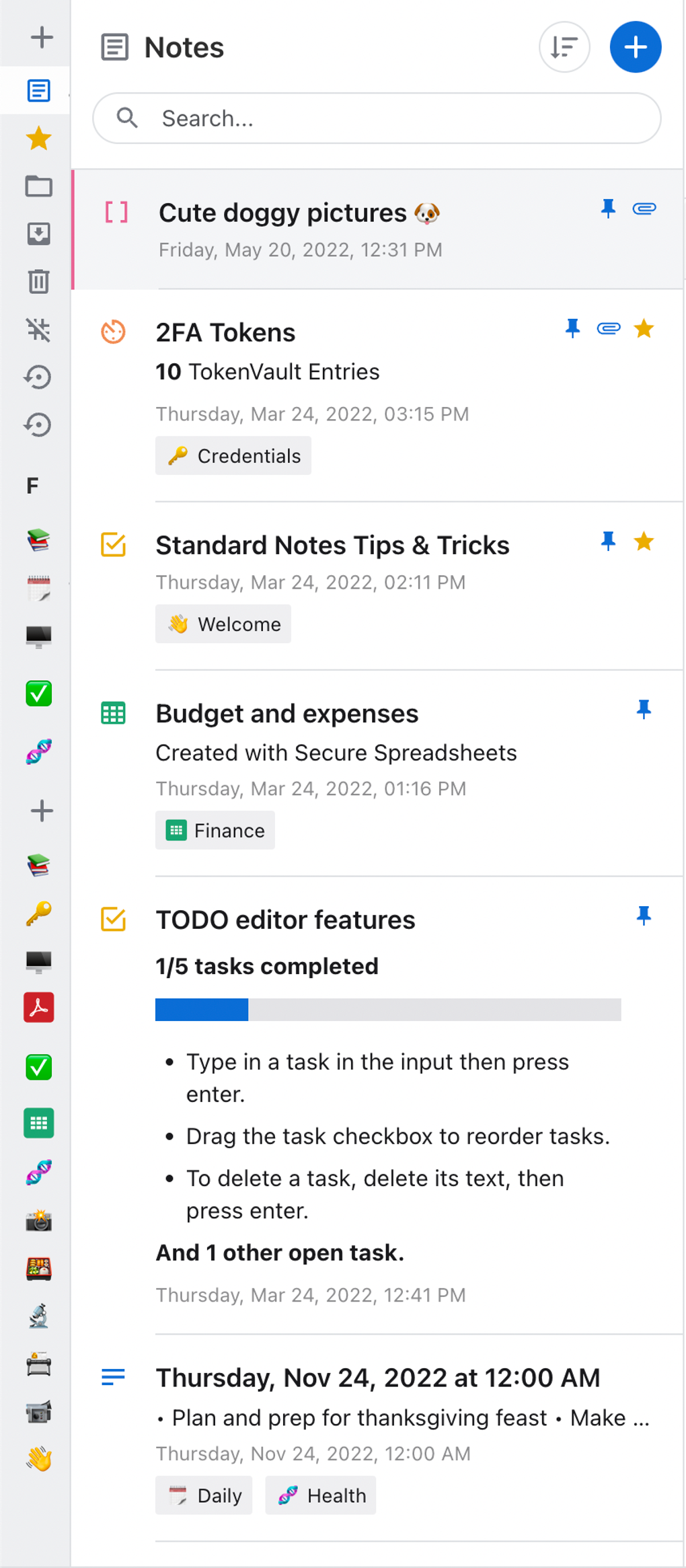Image resolution: width=686 pixels, height=1568 pixels.
Task: Open the Files folder view in the sidebar
Action: (x=38, y=186)
